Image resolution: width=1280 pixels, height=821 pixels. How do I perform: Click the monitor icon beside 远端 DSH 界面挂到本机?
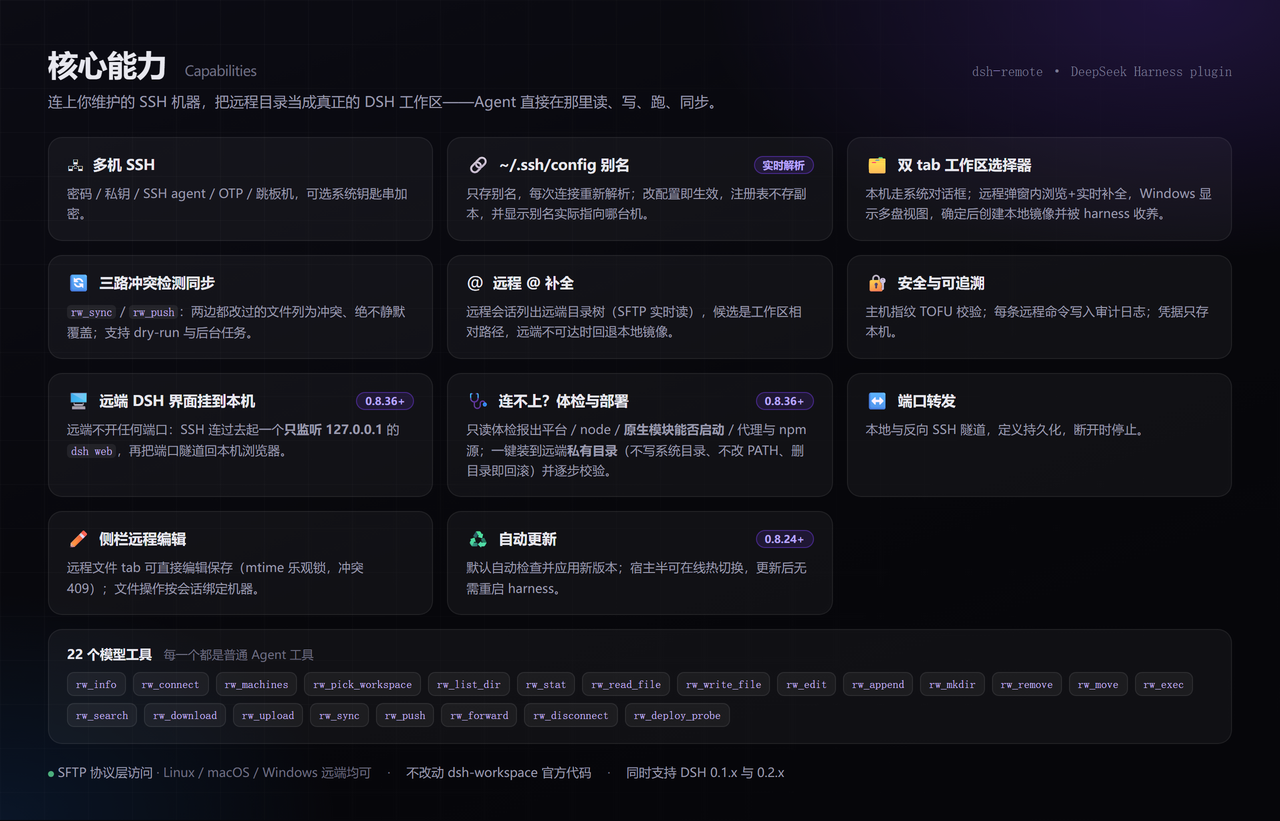click(78, 401)
